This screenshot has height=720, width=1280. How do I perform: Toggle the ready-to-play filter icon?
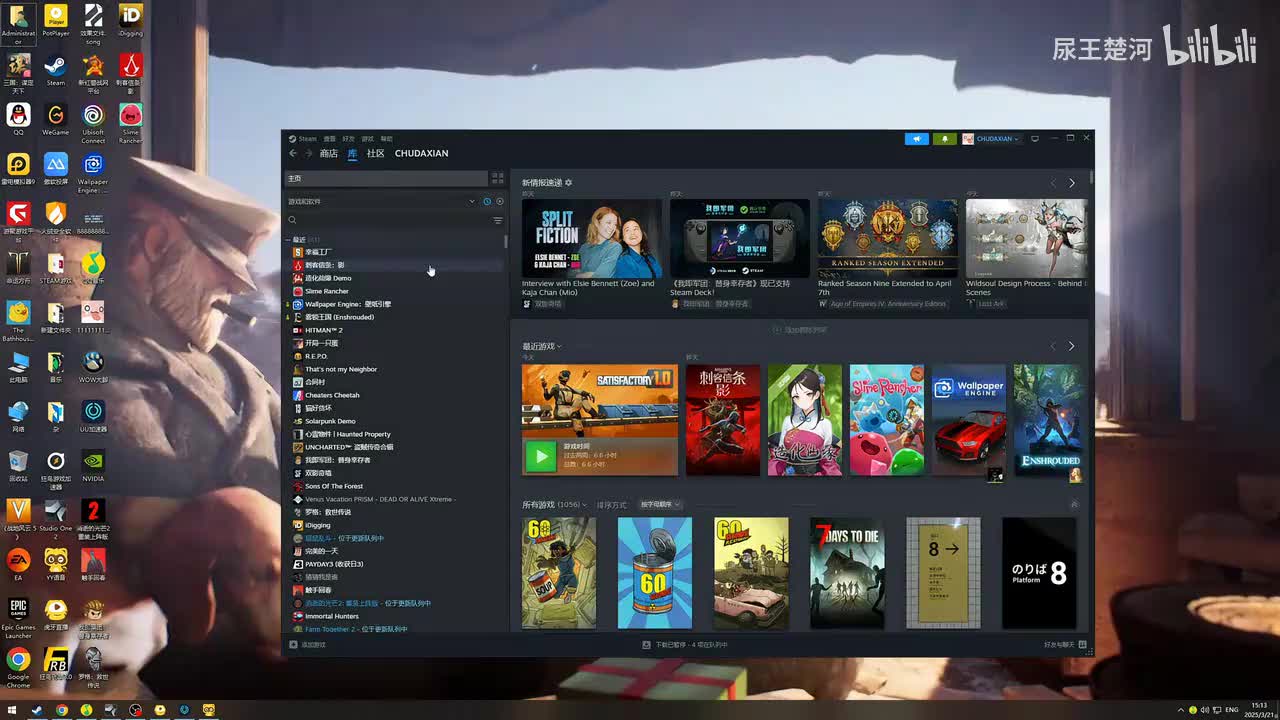[x=499, y=201]
